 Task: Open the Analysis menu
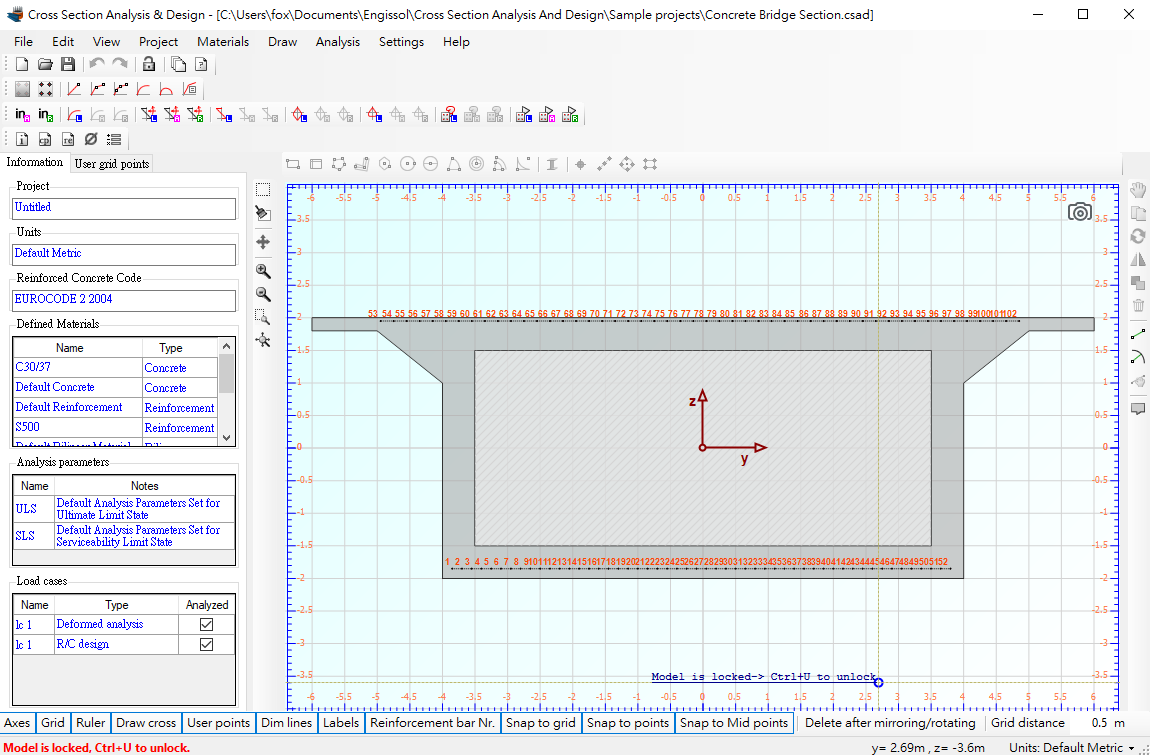click(x=337, y=42)
